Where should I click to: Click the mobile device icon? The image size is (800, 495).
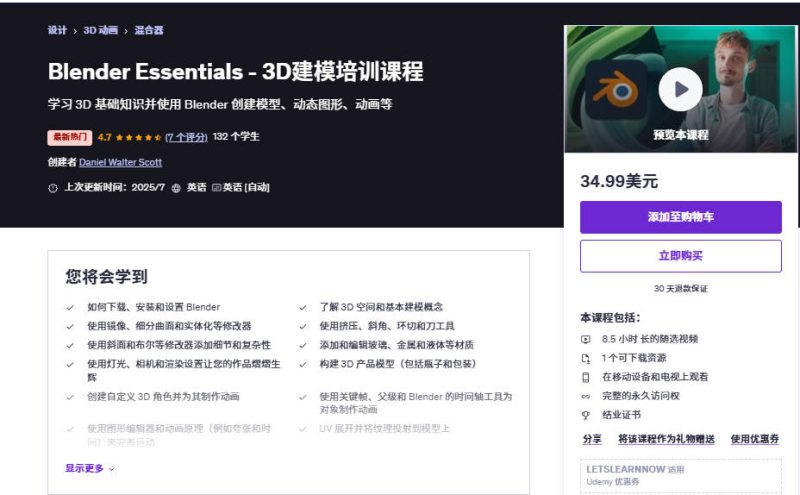pos(586,377)
